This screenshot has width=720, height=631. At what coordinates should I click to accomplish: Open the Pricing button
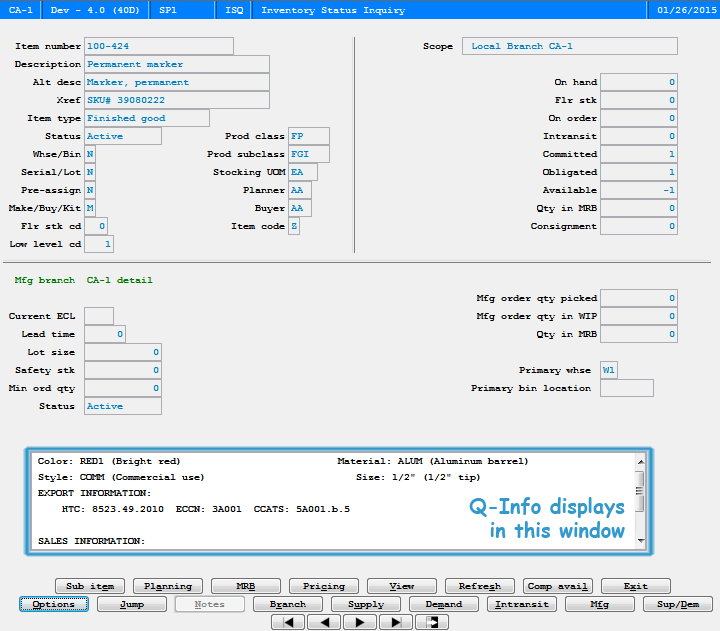[x=324, y=586]
